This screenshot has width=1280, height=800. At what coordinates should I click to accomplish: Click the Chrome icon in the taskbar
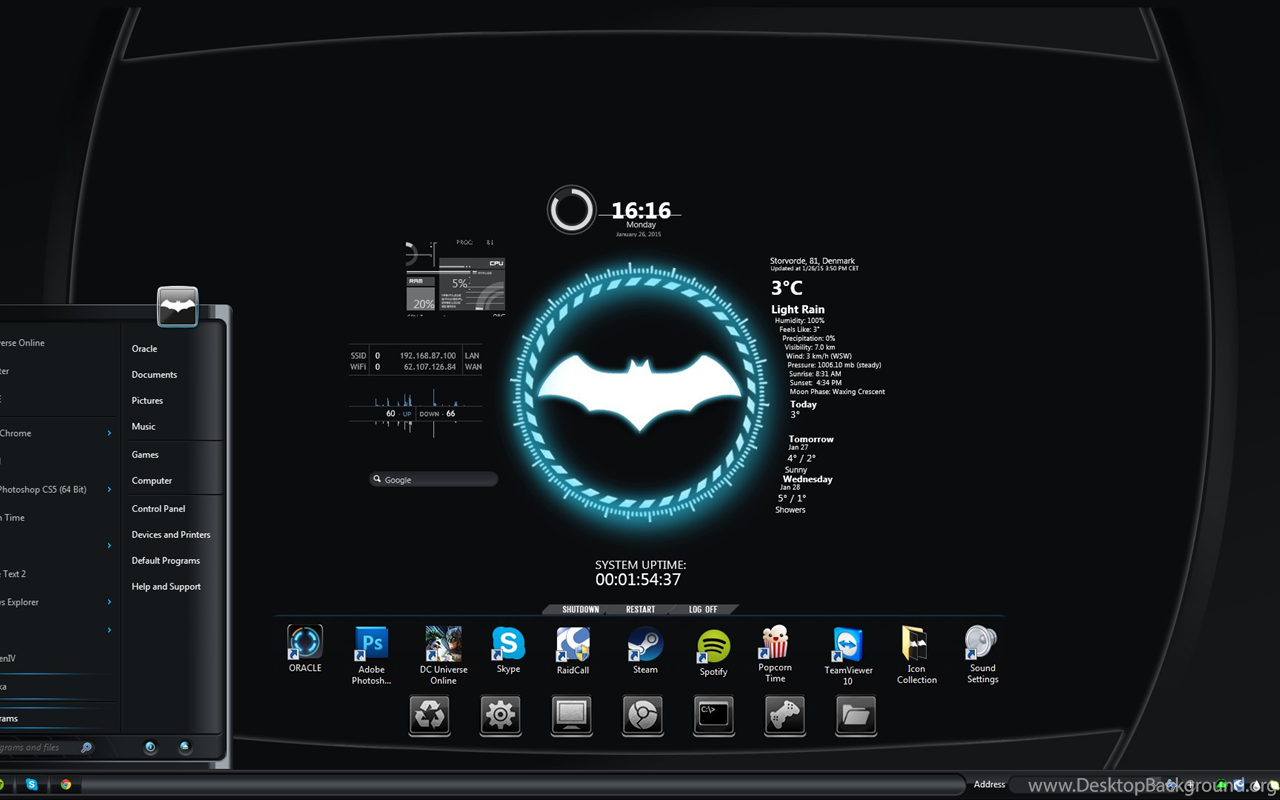click(66, 785)
